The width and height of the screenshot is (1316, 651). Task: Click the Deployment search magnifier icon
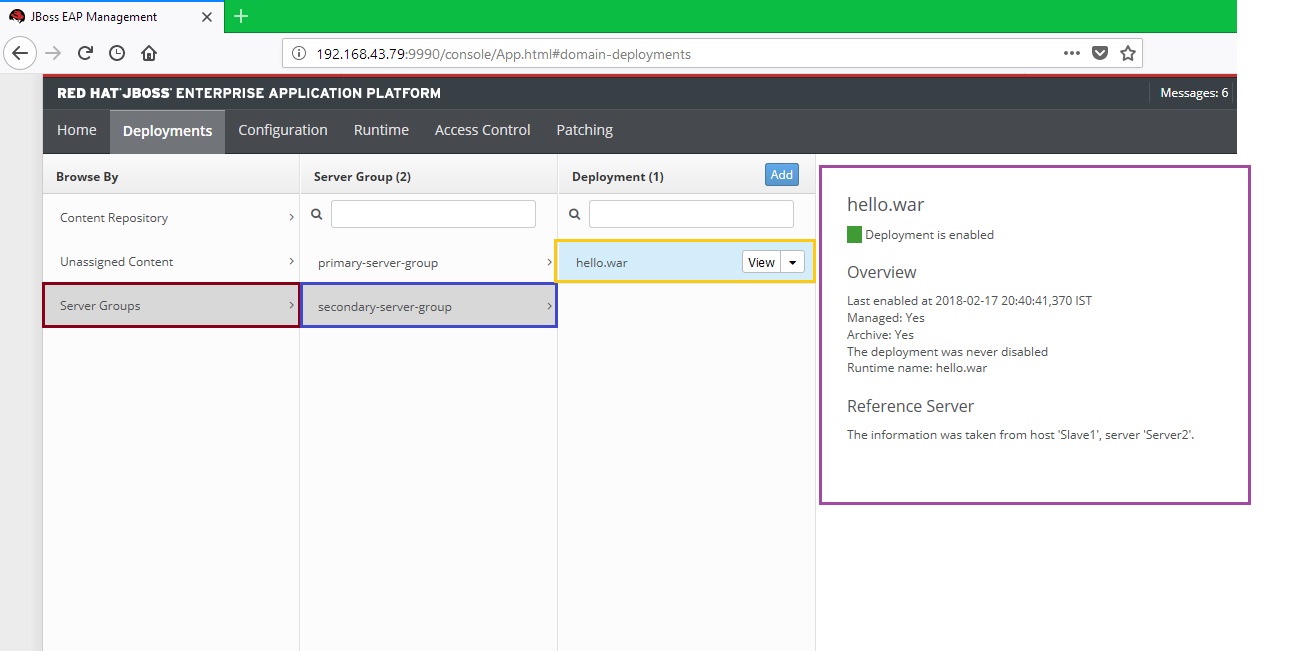pos(572,213)
